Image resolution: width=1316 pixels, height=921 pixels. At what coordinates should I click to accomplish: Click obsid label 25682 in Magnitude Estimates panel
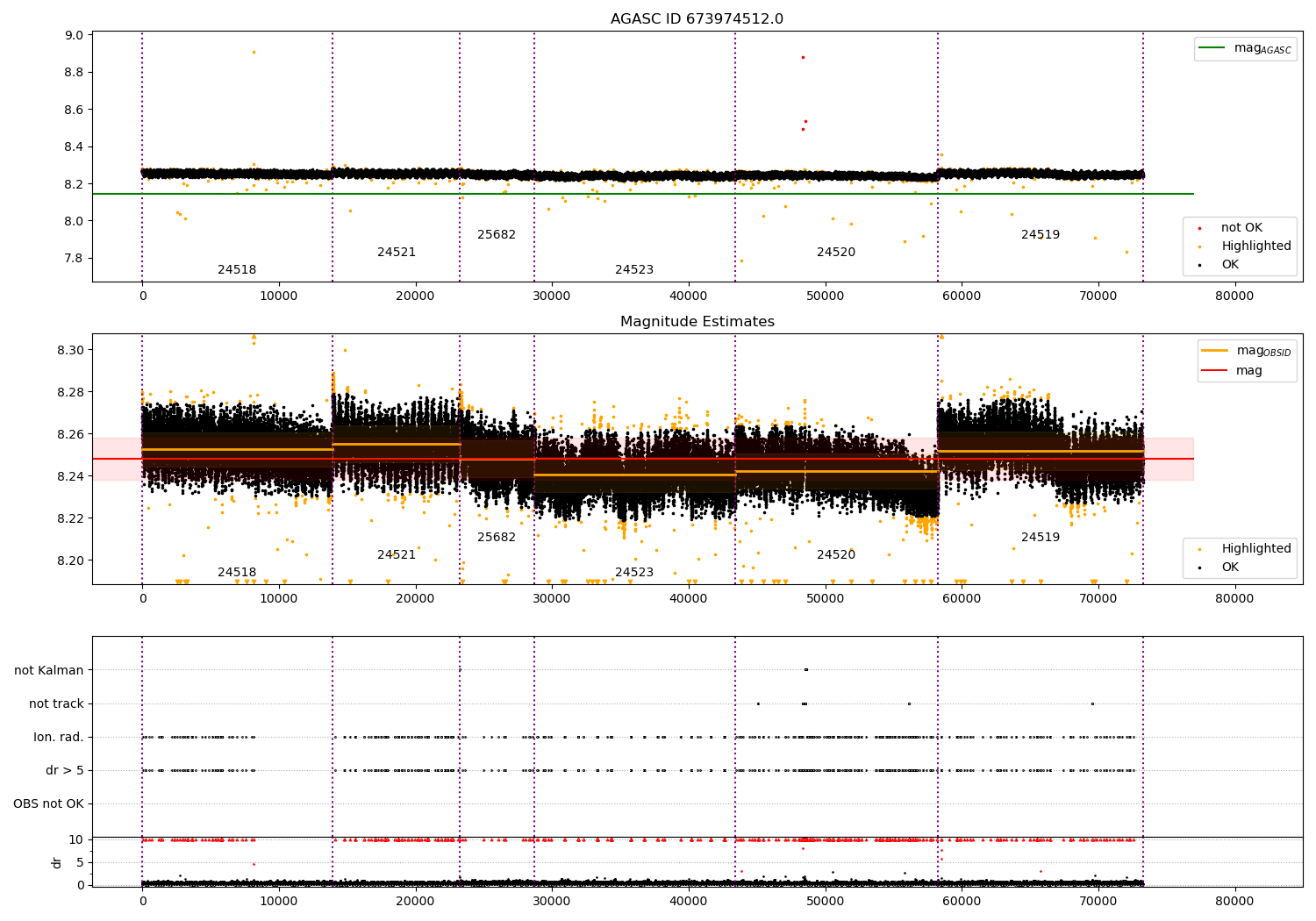497,537
